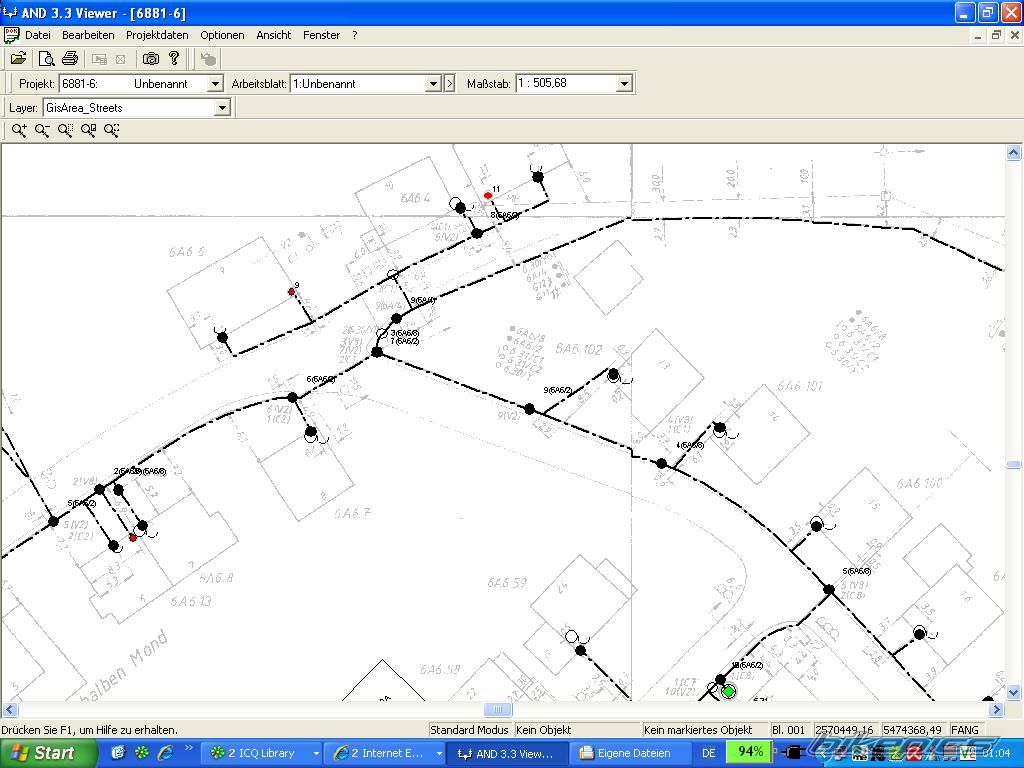Expand ICQ Library taskbar group arrow
This screenshot has width=1024, height=768.
pos(316,754)
